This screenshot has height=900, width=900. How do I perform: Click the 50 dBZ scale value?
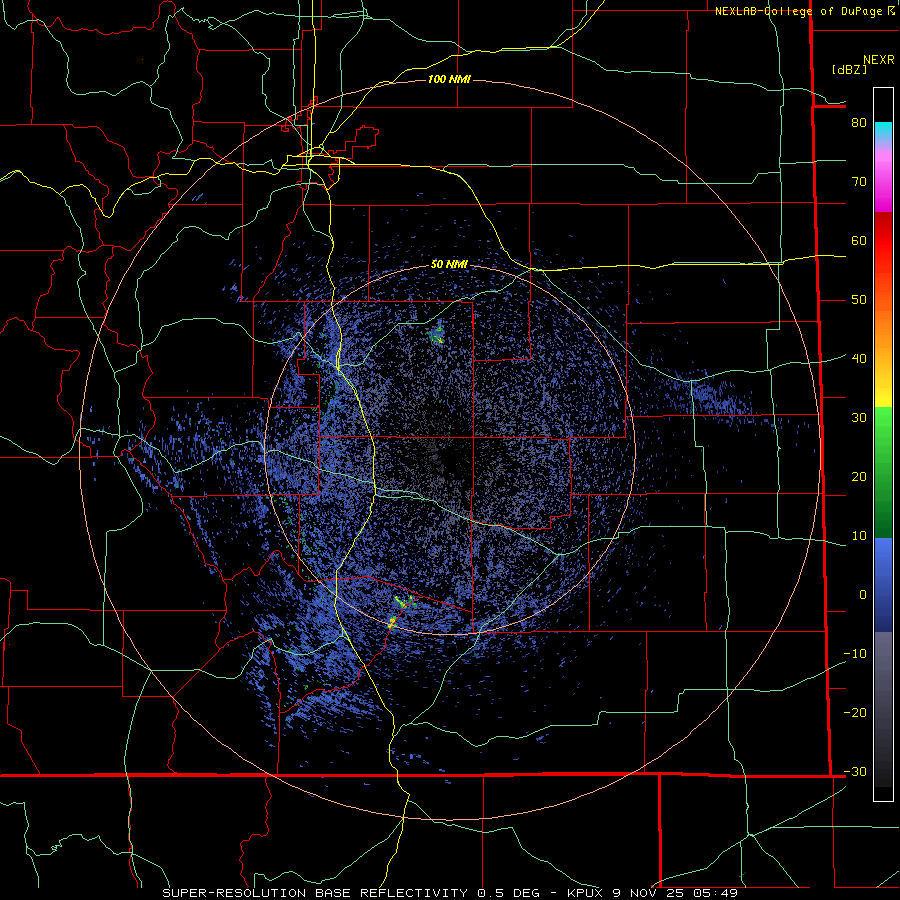tap(859, 300)
